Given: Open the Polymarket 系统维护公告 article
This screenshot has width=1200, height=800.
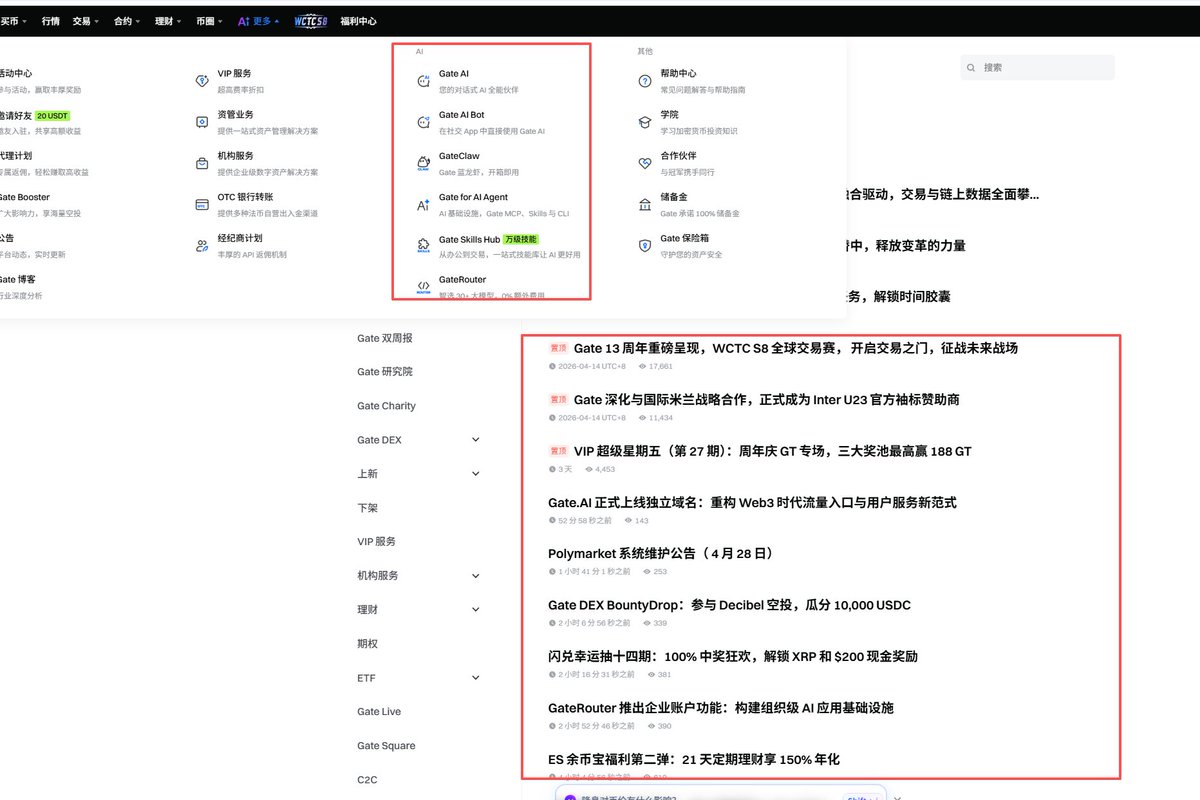Looking at the screenshot, I should pos(660,553).
